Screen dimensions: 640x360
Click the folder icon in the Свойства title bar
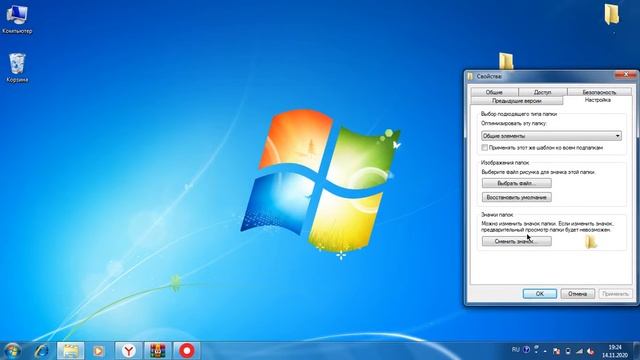(470, 76)
